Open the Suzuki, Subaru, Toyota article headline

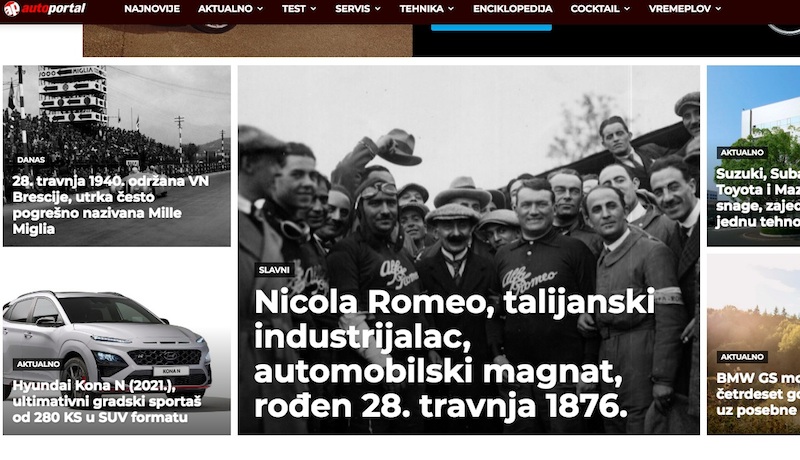tap(758, 197)
